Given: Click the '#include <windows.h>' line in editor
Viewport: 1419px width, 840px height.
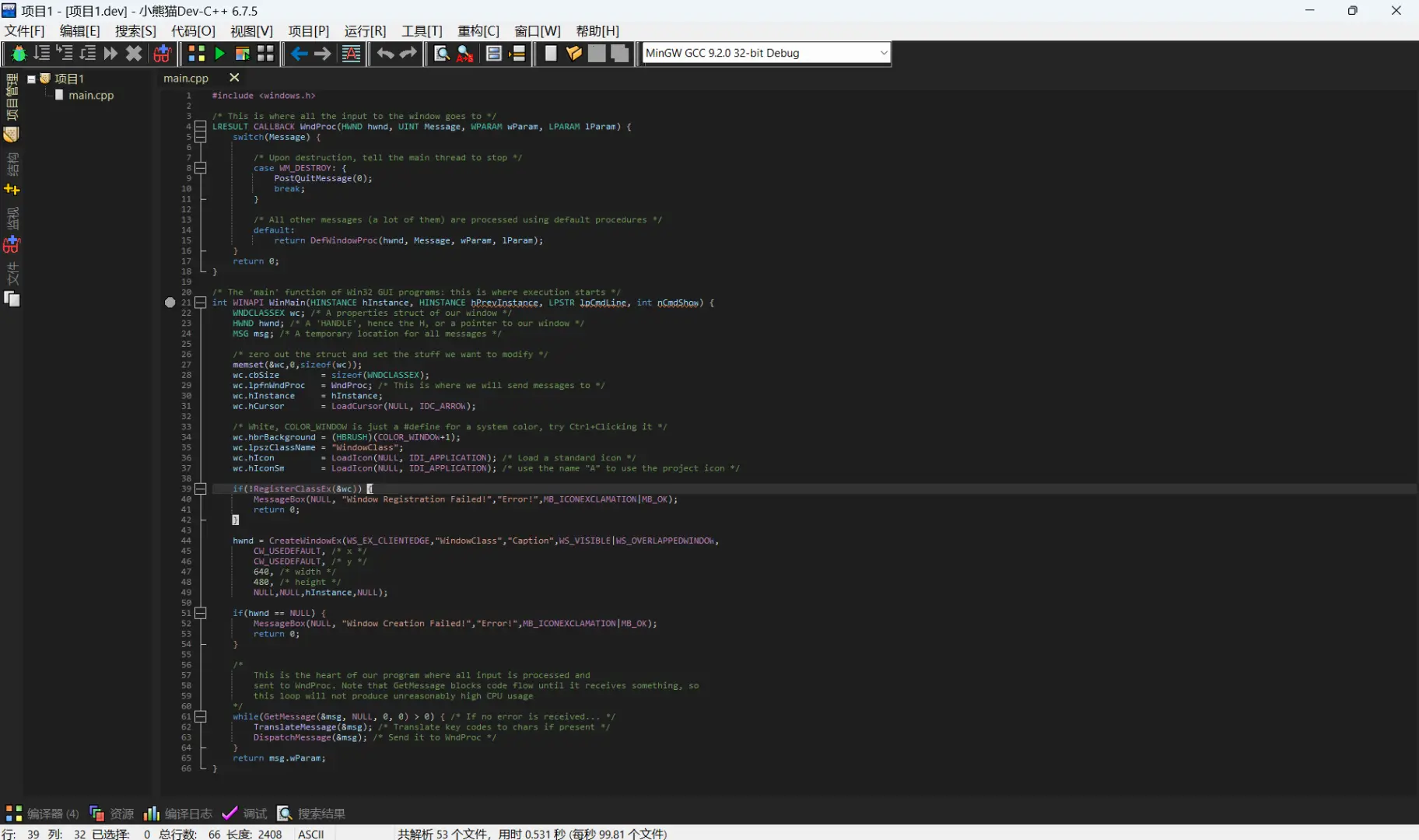Looking at the screenshot, I should [x=264, y=96].
